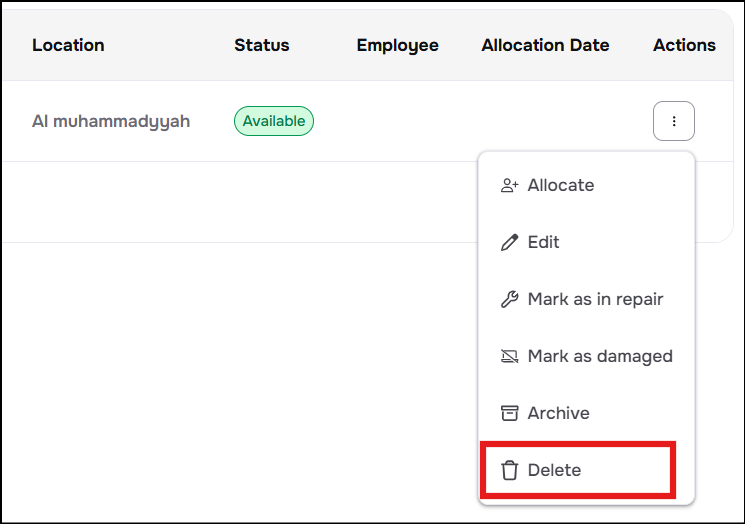Click the Archive box icon
Image resolution: width=745 pixels, height=524 pixels.
[509, 413]
